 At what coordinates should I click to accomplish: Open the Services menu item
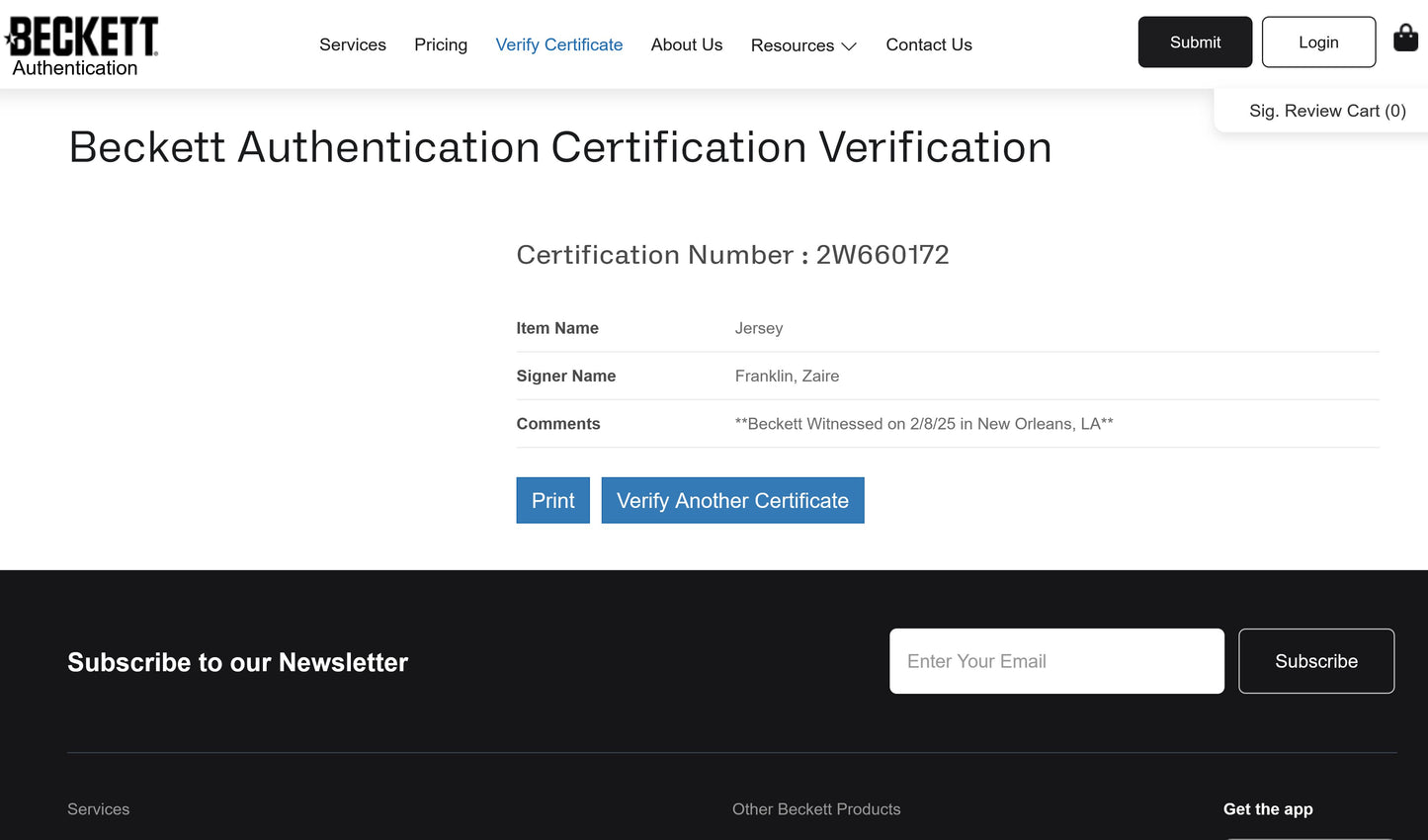pyautogui.click(x=353, y=44)
